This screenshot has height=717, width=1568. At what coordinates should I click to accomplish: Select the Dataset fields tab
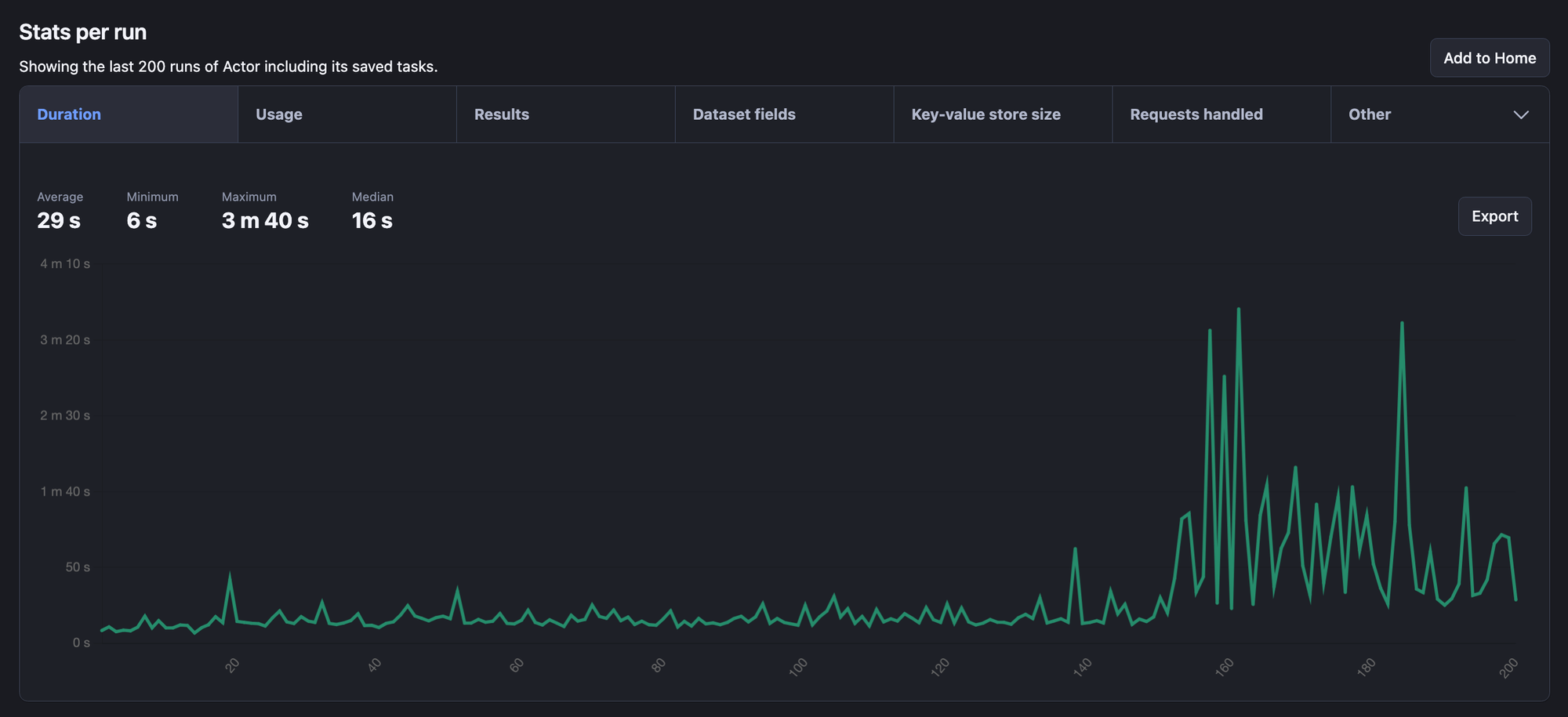tap(743, 114)
